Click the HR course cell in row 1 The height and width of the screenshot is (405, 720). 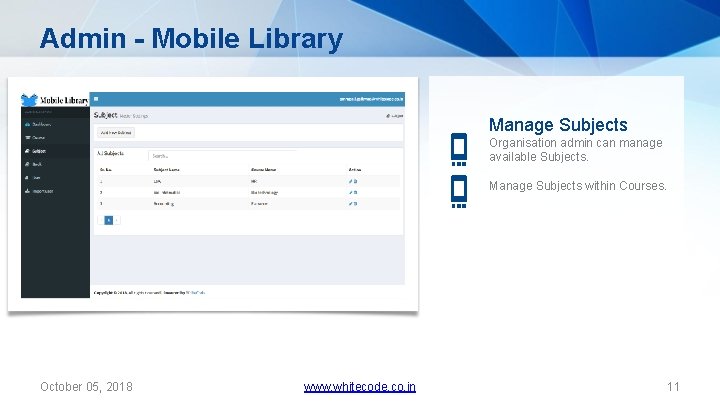tap(254, 181)
